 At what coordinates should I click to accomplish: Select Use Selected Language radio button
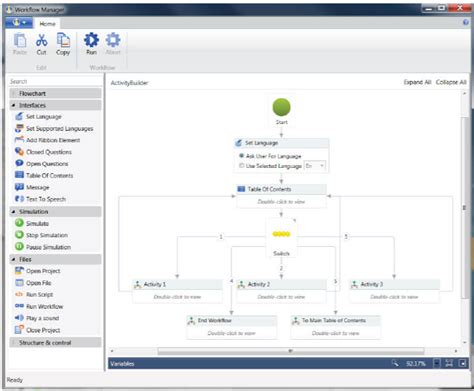click(242, 166)
